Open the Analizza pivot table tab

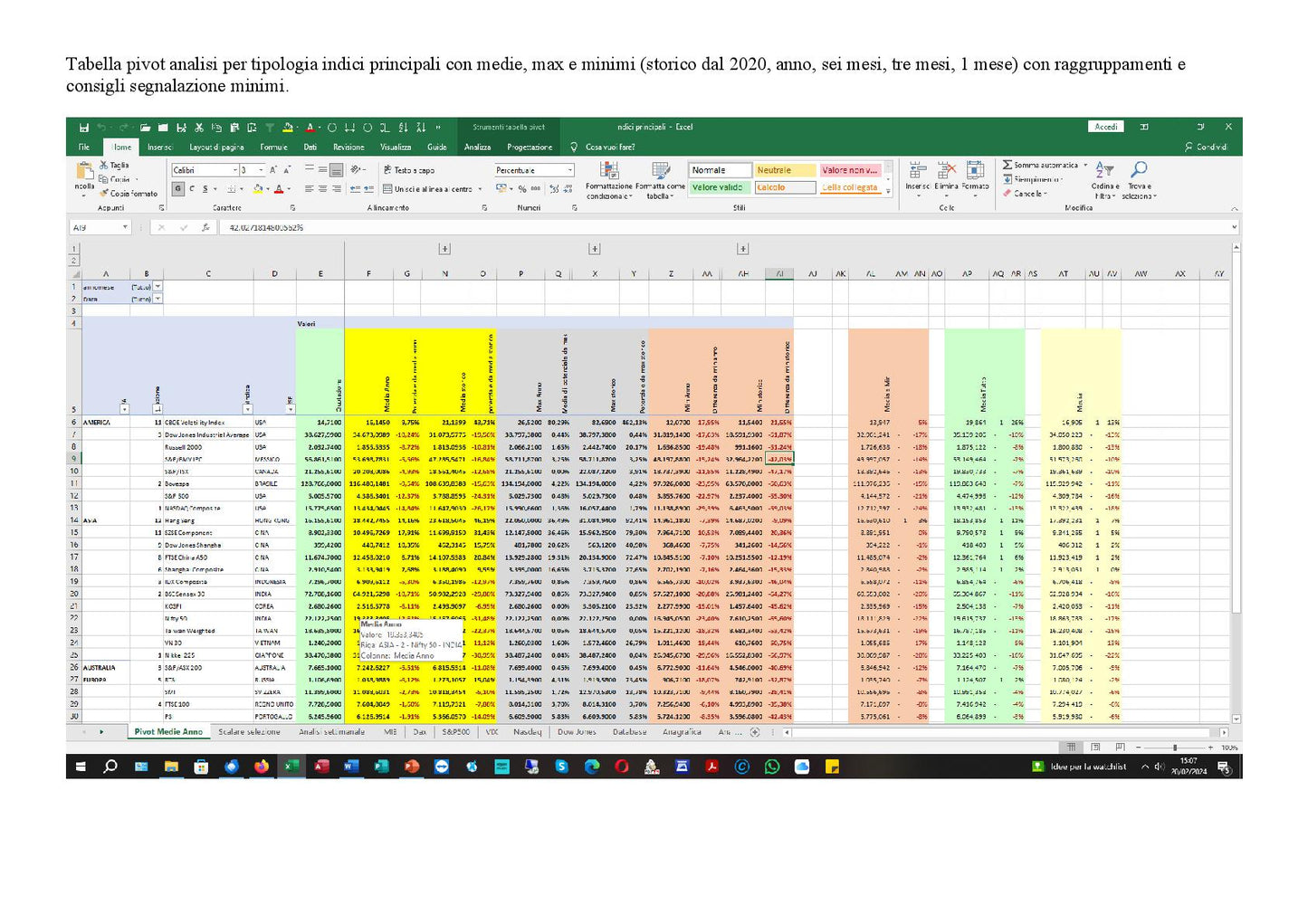(477, 147)
